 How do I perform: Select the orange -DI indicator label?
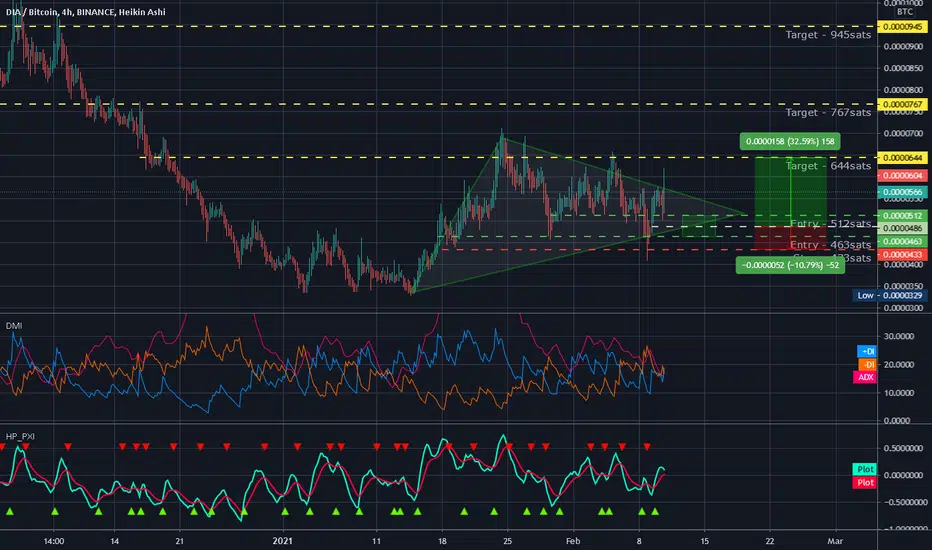867,364
